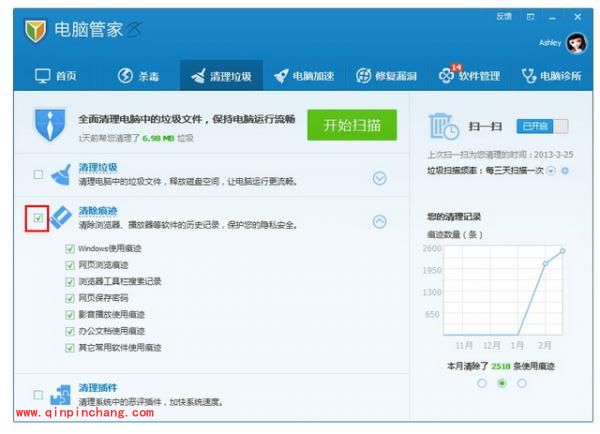Check the 清理垃圾 checkbox
Viewport: 600px width, 434px height.
point(38,175)
